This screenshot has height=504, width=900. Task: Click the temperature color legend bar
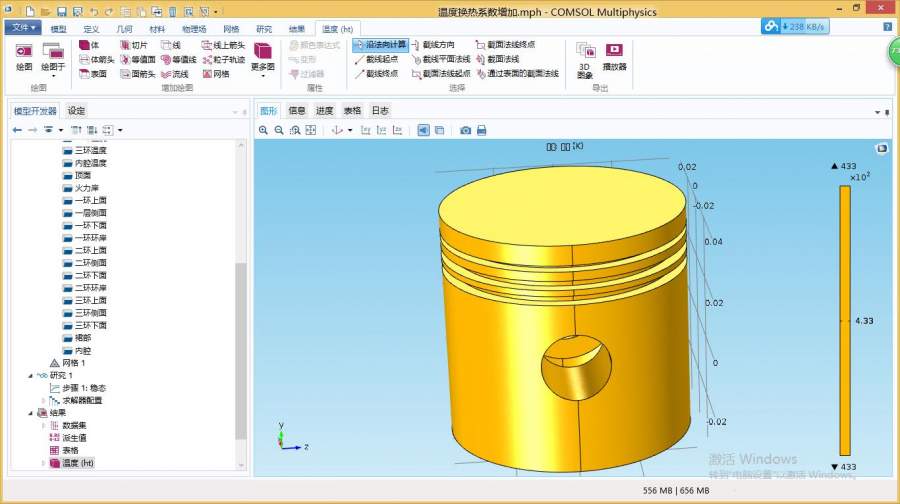tap(845, 320)
